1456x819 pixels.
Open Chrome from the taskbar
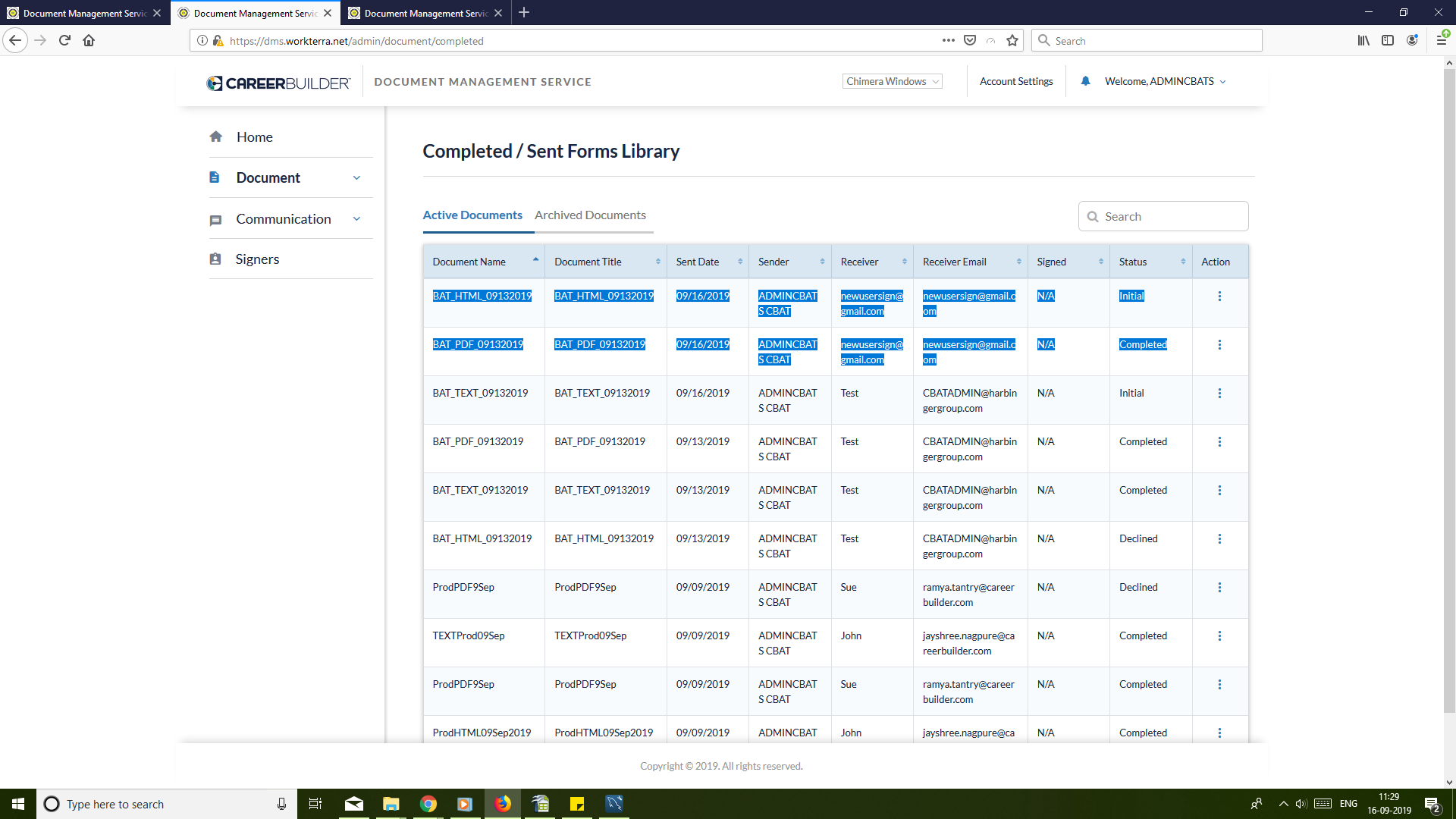pyautogui.click(x=428, y=804)
